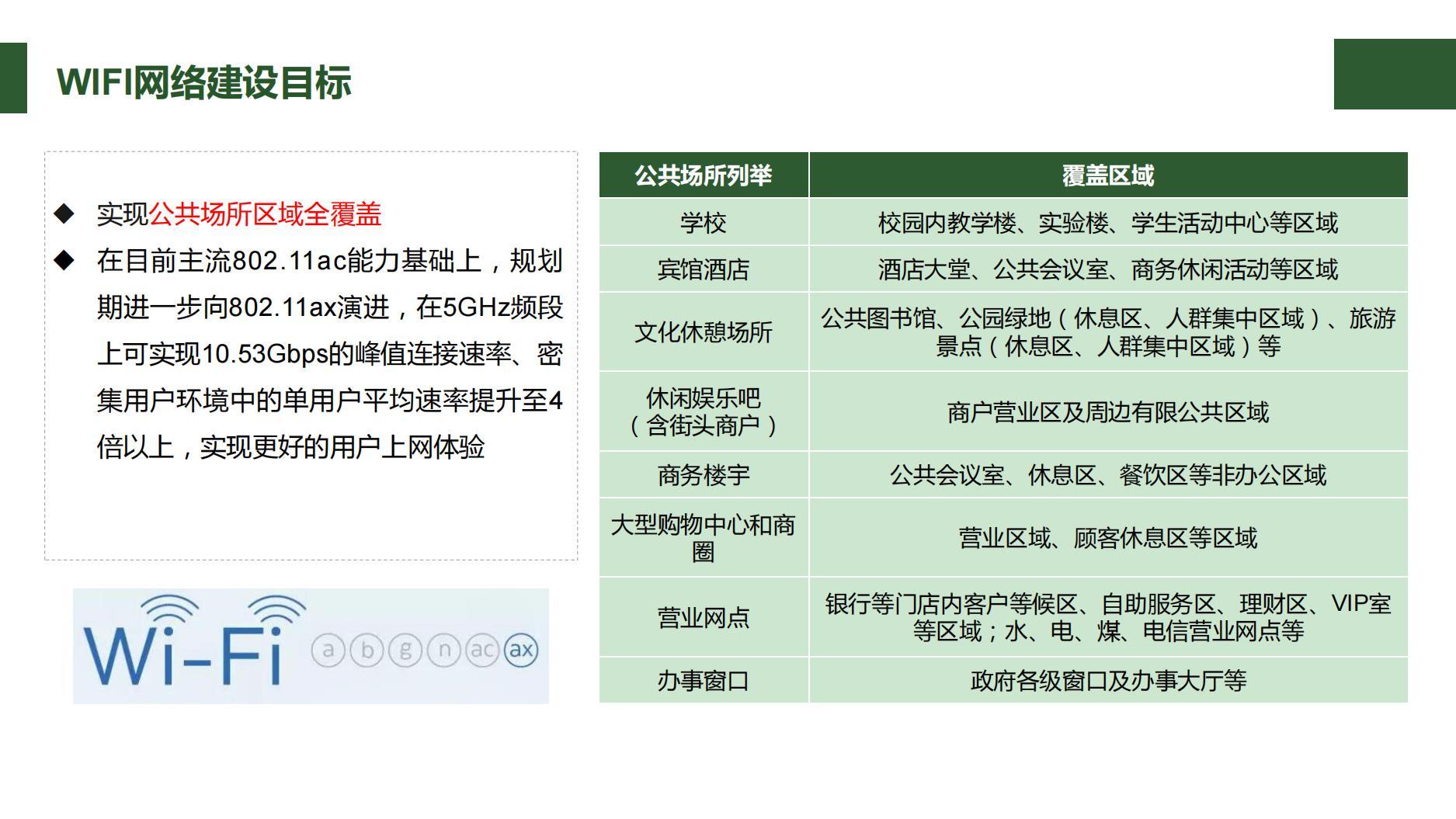The width and height of the screenshot is (1456, 819).
Task: Click the "b" circle in the Wi-Fi image
Action: [x=367, y=650]
